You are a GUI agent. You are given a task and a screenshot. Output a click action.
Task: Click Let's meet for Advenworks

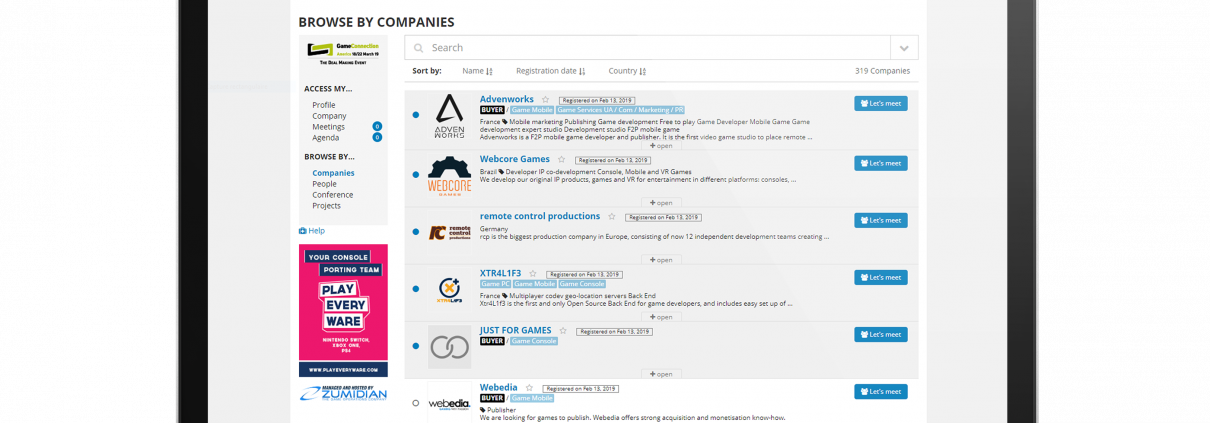coord(881,103)
